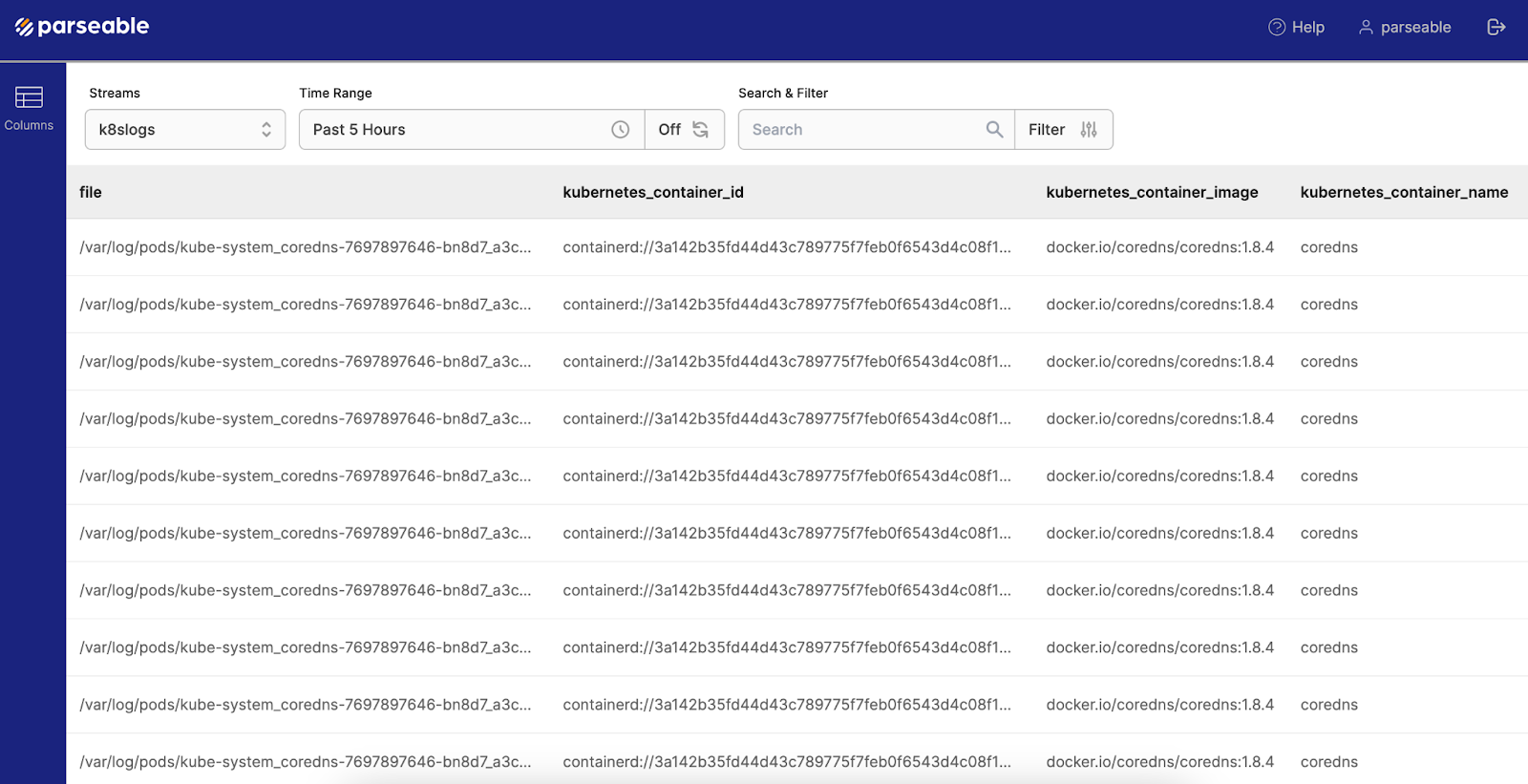This screenshot has width=1528, height=784.
Task: Click the Streams dropdown chevron arrows
Action: click(266, 130)
